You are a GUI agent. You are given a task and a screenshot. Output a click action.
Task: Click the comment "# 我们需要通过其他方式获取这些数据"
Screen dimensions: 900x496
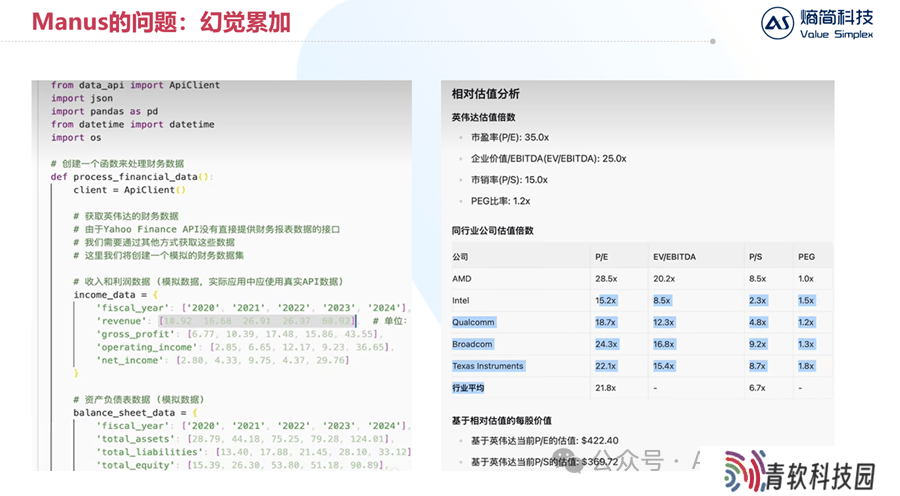point(154,242)
